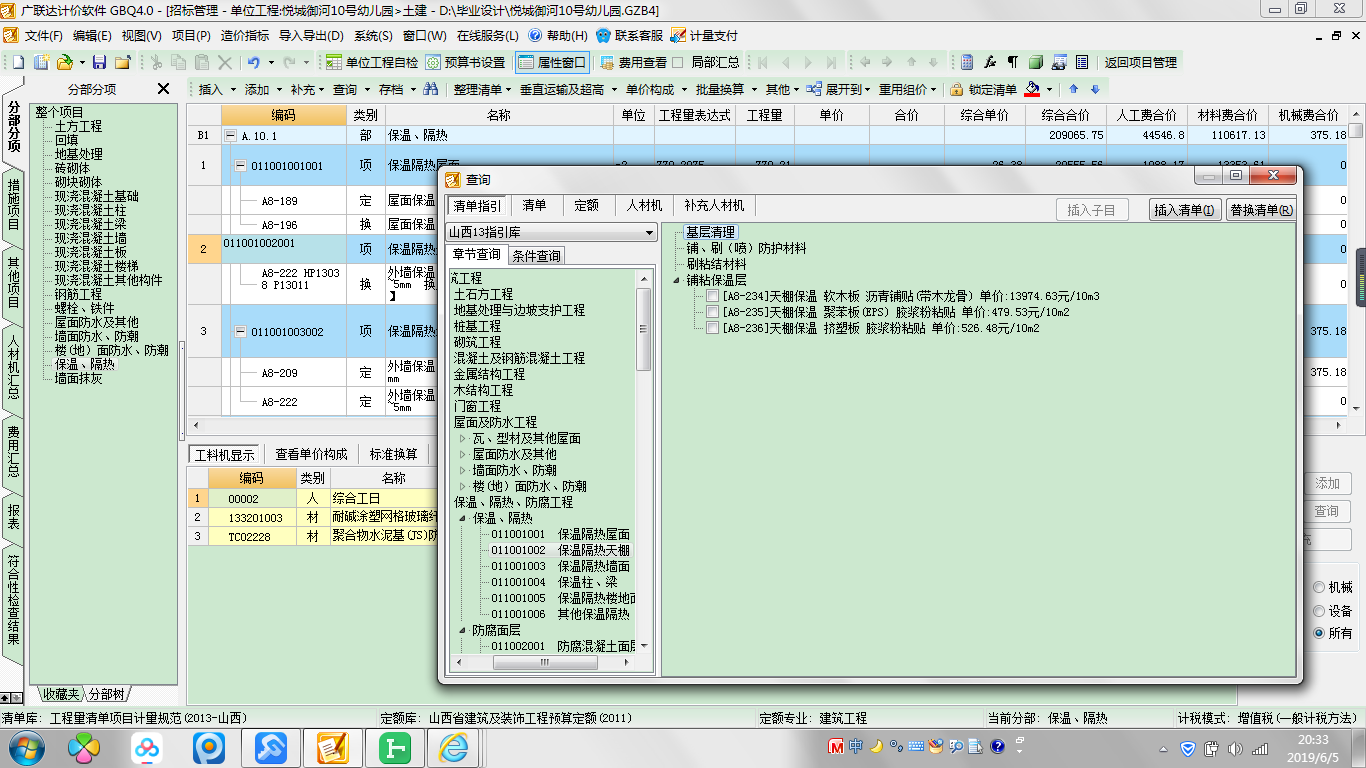
Task: Check A8-235 聚苯板(EPS) checkbox
Action: tap(711, 312)
